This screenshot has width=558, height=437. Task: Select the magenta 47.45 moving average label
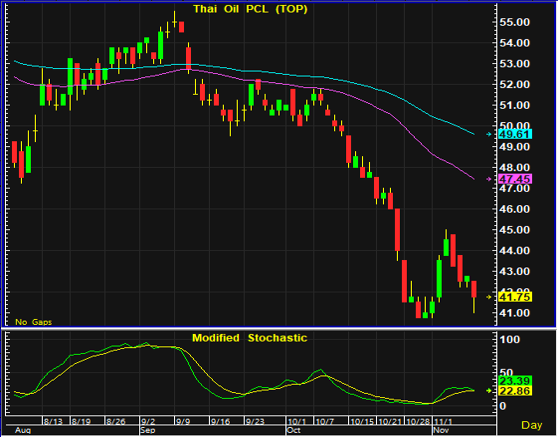click(515, 179)
